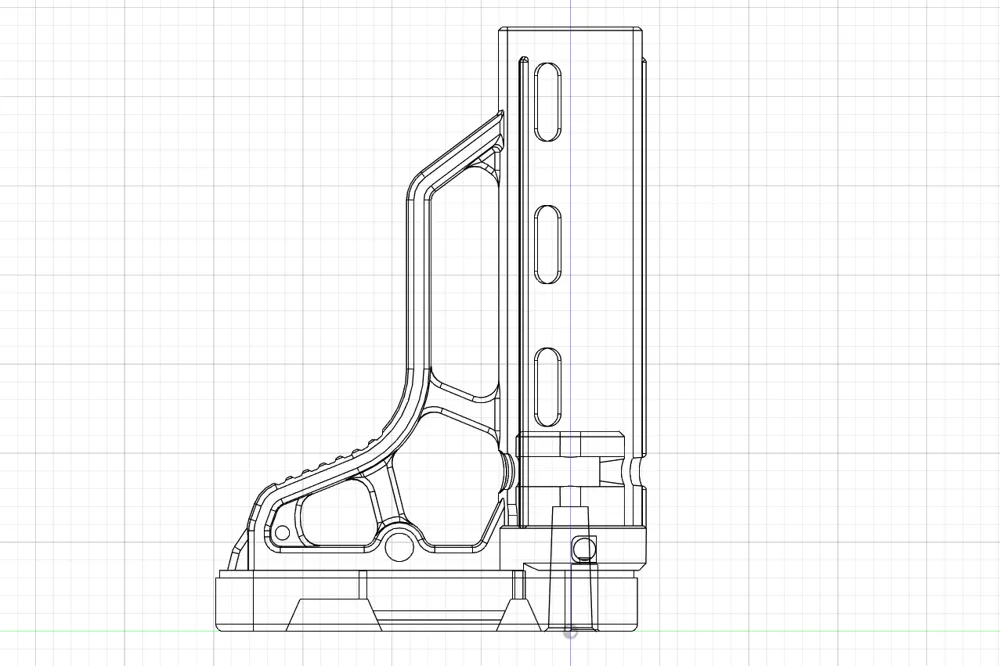
Task: Select the small circular hole at lower left
Action: pyautogui.click(x=282, y=530)
